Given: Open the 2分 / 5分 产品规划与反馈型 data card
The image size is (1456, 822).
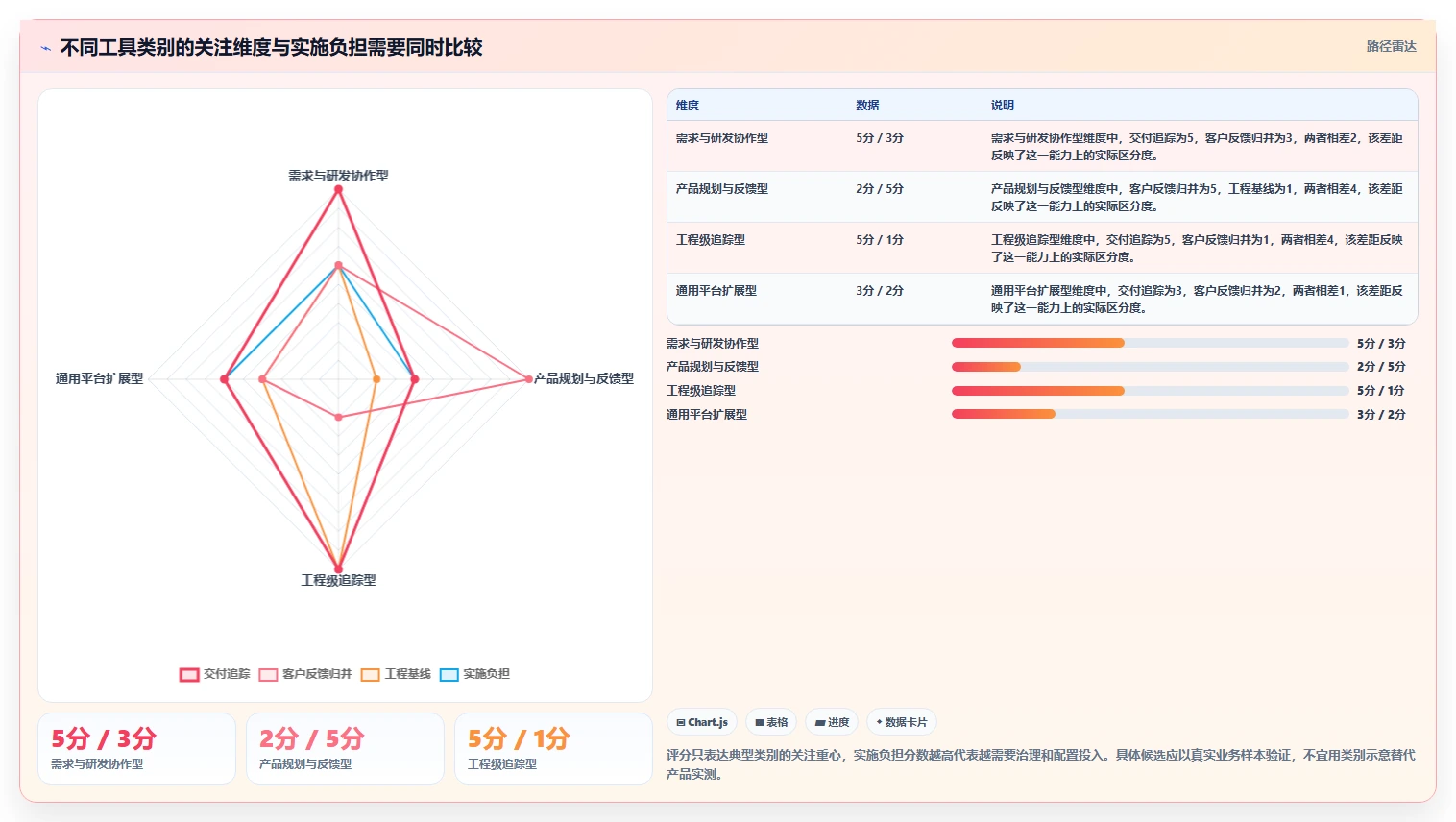Looking at the screenshot, I should 345,748.
